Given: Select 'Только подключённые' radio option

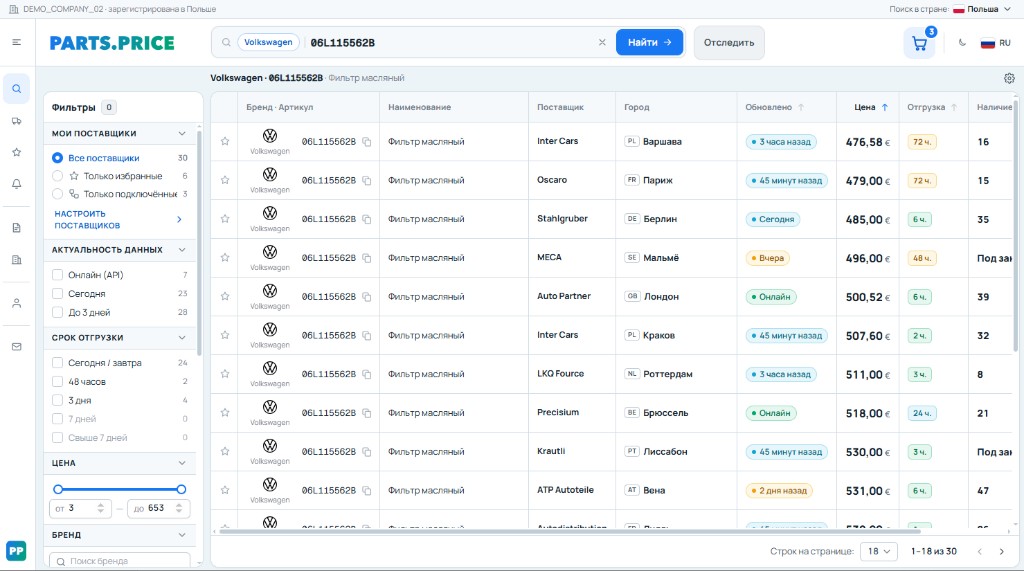Looking at the screenshot, I should [x=57, y=194].
